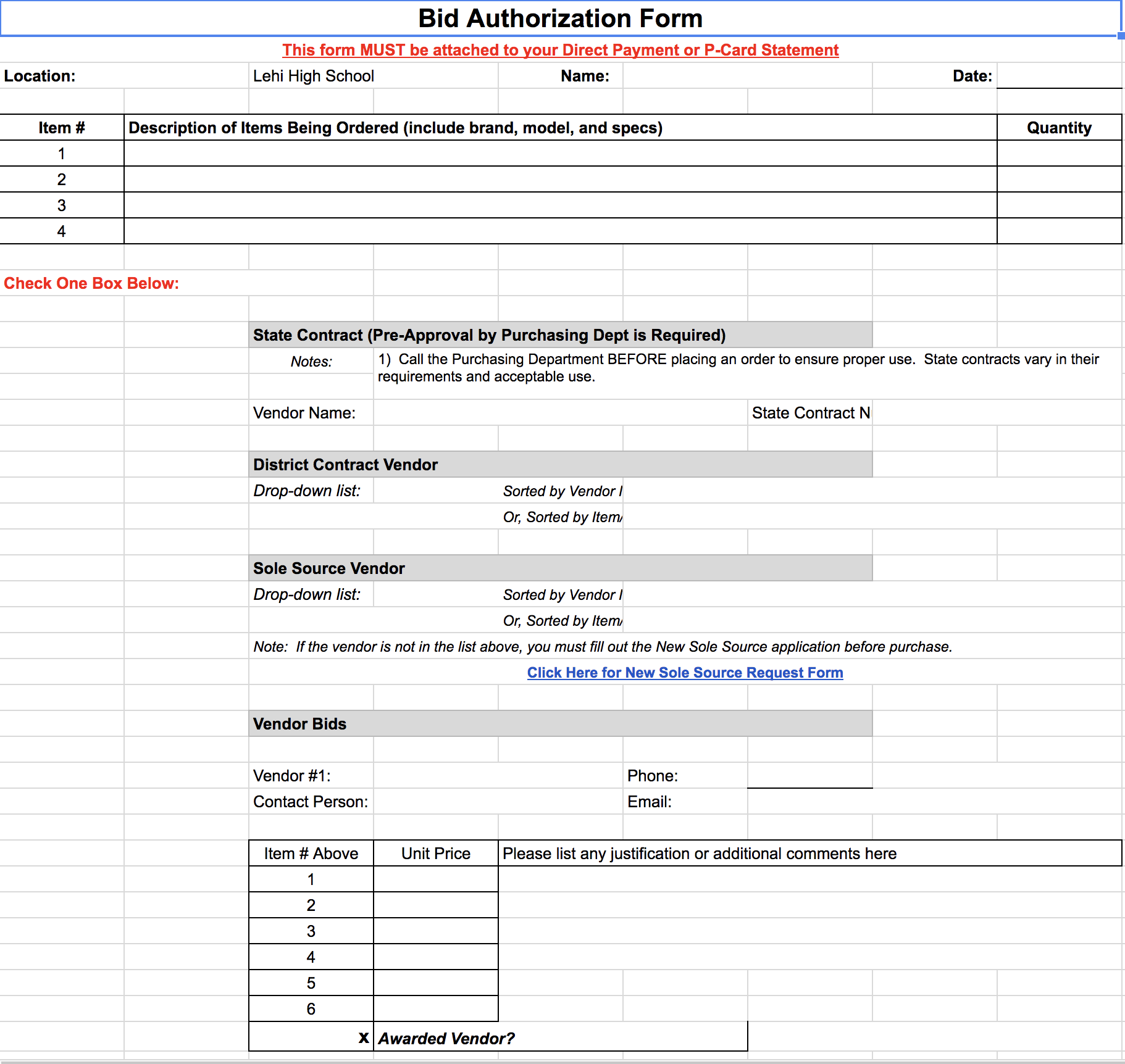Click Quantity cell for item 2
1125x1064 pixels.
1059,180
